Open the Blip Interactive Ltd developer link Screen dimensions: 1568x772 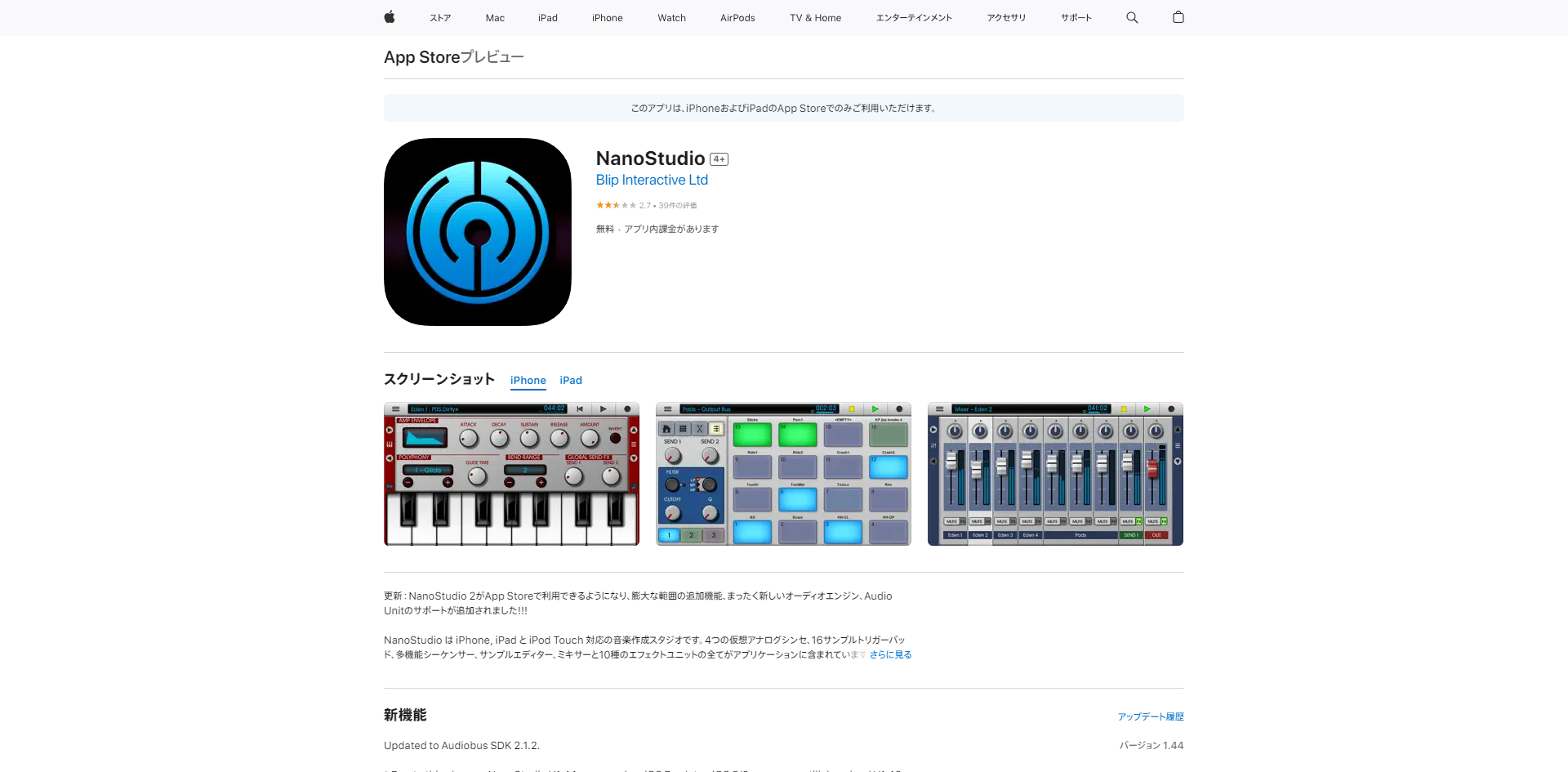pos(651,180)
